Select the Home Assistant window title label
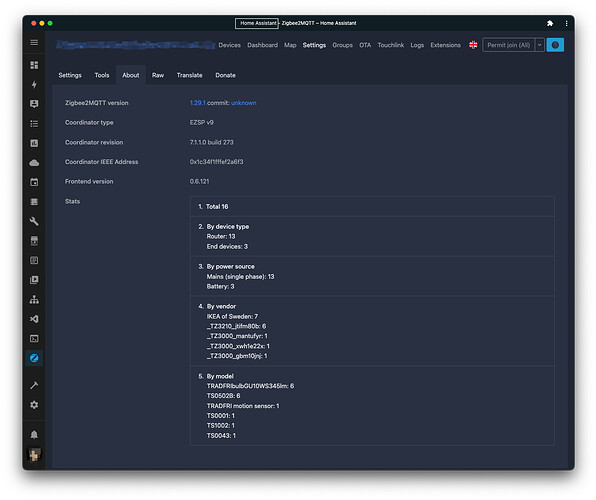The image size is (596, 500). coord(257,23)
